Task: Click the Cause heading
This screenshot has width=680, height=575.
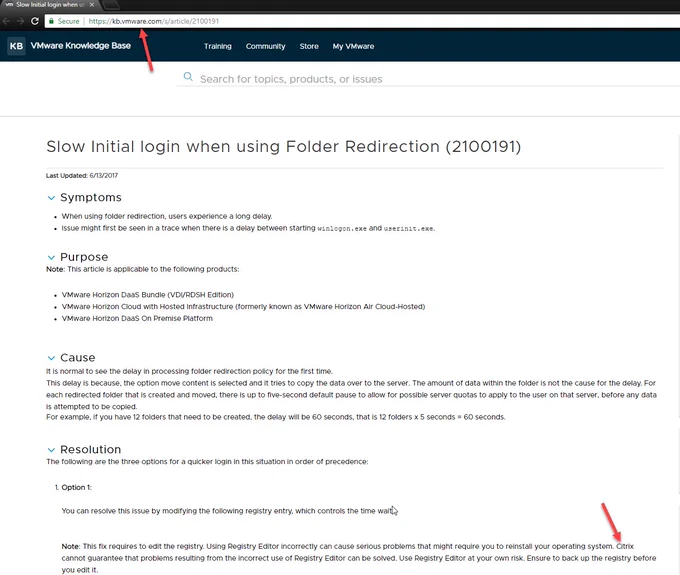Action: click(78, 357)
